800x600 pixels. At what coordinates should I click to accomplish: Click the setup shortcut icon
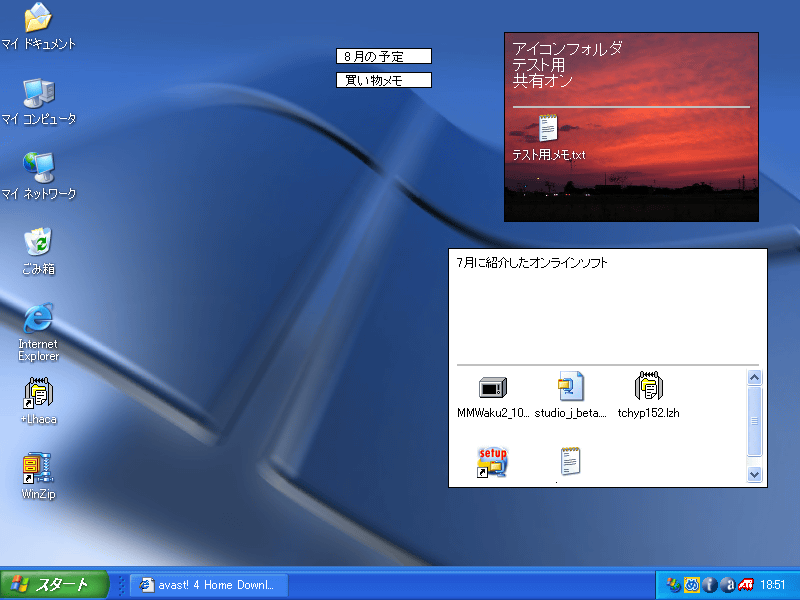pos(493,463)
